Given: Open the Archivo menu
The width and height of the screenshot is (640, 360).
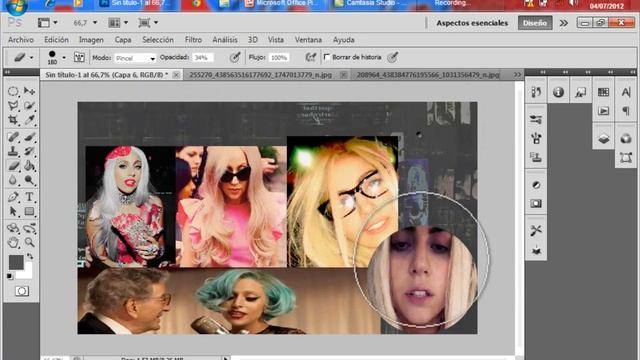Looking at the screenshot, I should (x=21, y=40).
